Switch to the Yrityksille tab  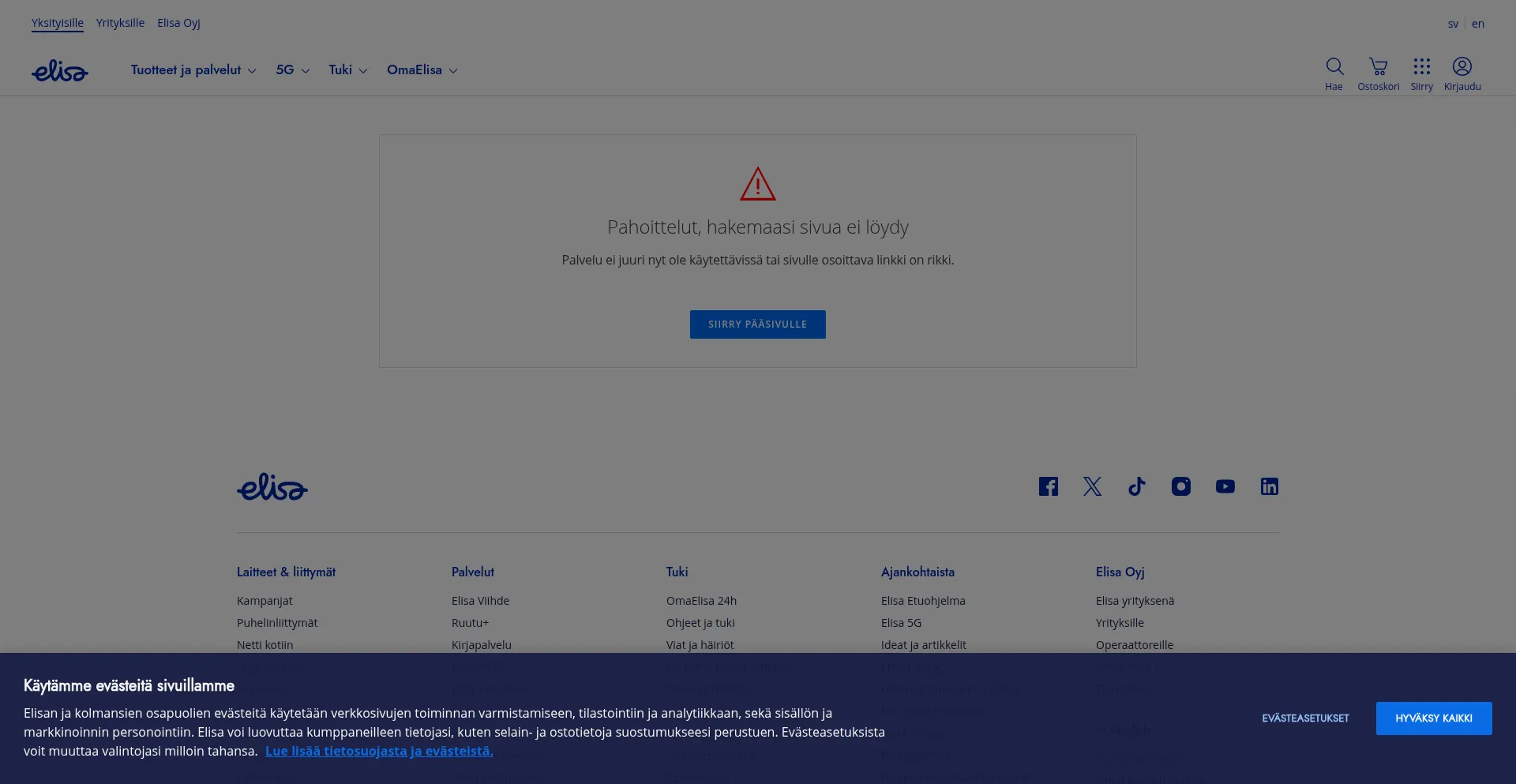coord(120,23)
